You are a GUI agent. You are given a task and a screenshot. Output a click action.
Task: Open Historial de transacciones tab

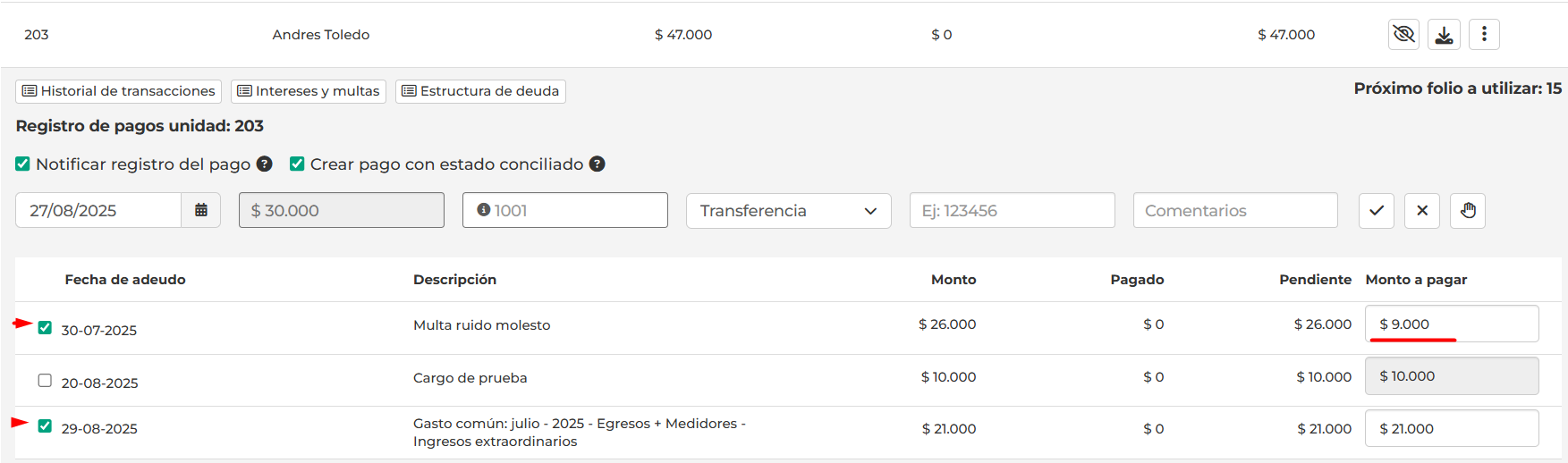pyautogui.click(x=118, y=91)
